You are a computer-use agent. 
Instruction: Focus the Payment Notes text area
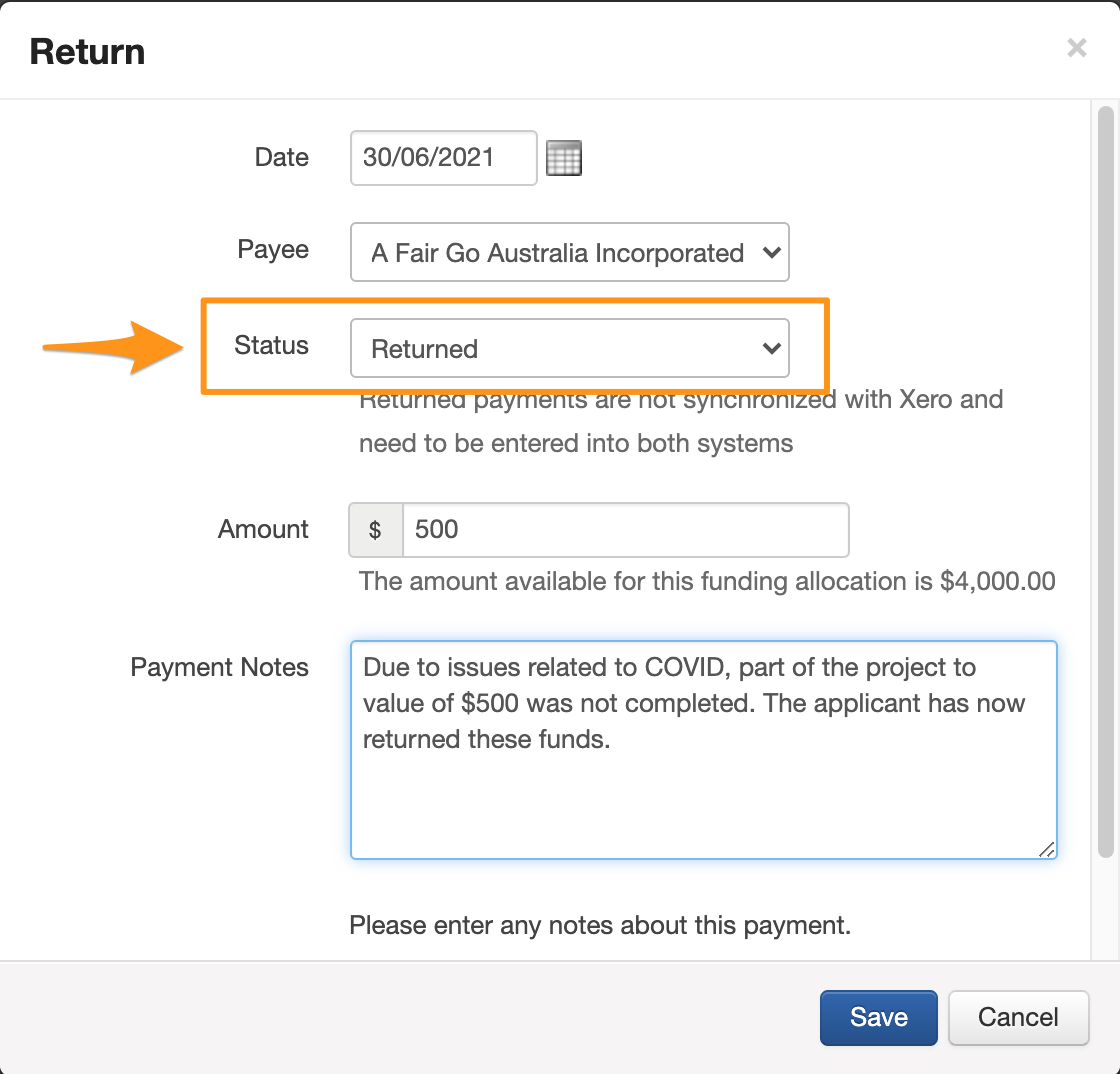tap(703, 780)
